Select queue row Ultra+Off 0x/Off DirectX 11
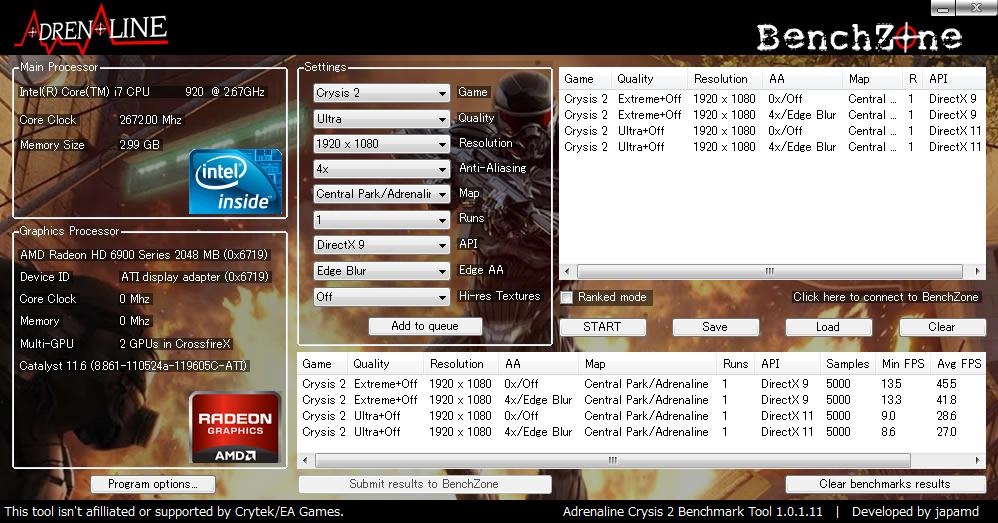998x523 pixels. (772, 130)
